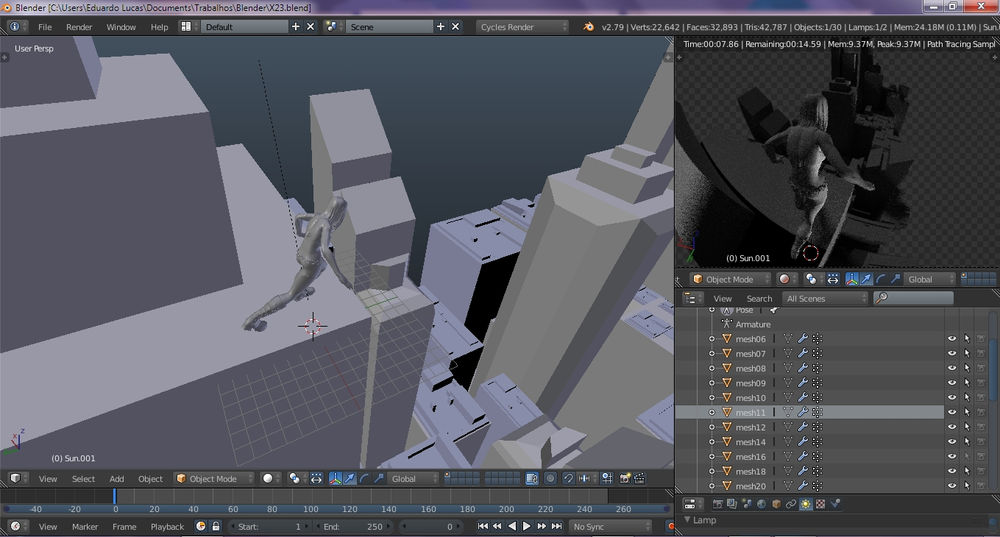This screenshot has height=537, width=1000.
Task: Open the Object Mode dropdown in viewport header
Action: coord(214,478)
